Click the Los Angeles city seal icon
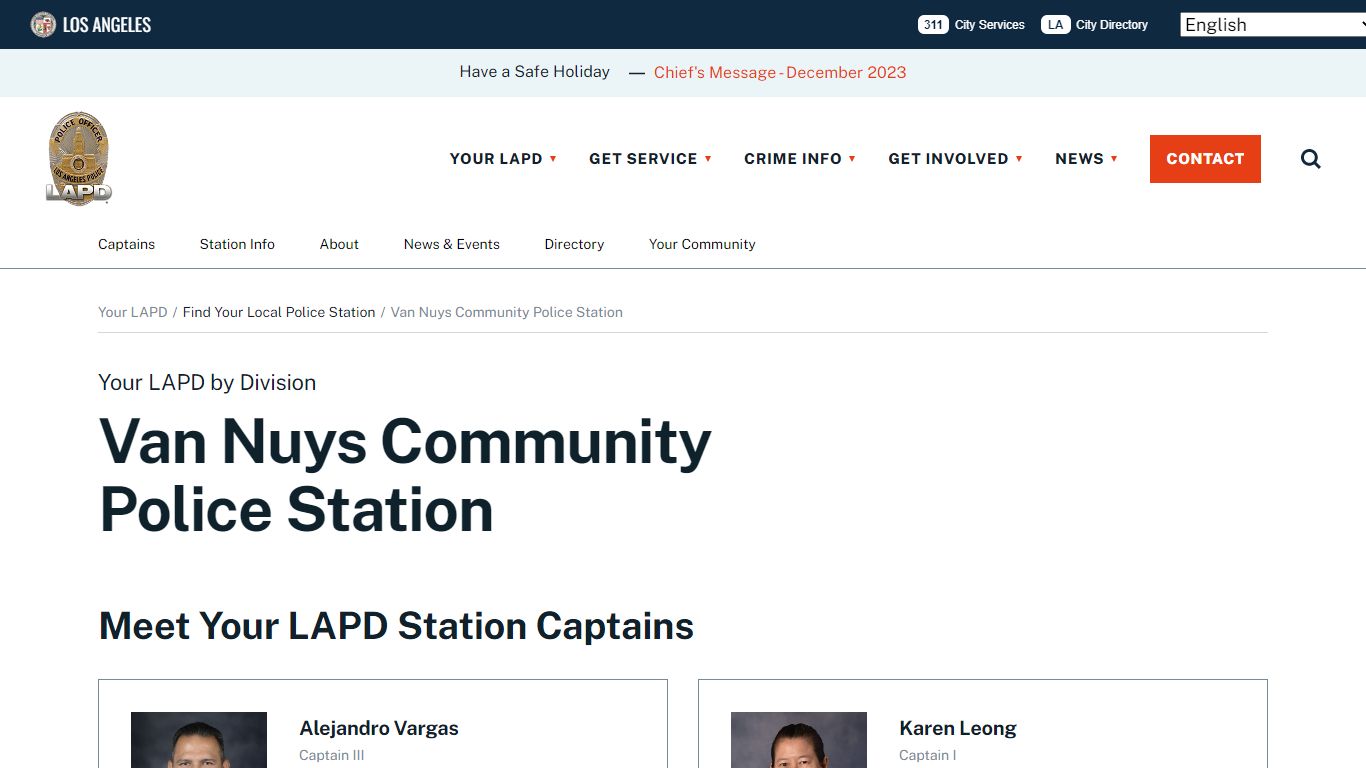The height and width of the screenshot is (768, 1366). click(x=43, y=24)
